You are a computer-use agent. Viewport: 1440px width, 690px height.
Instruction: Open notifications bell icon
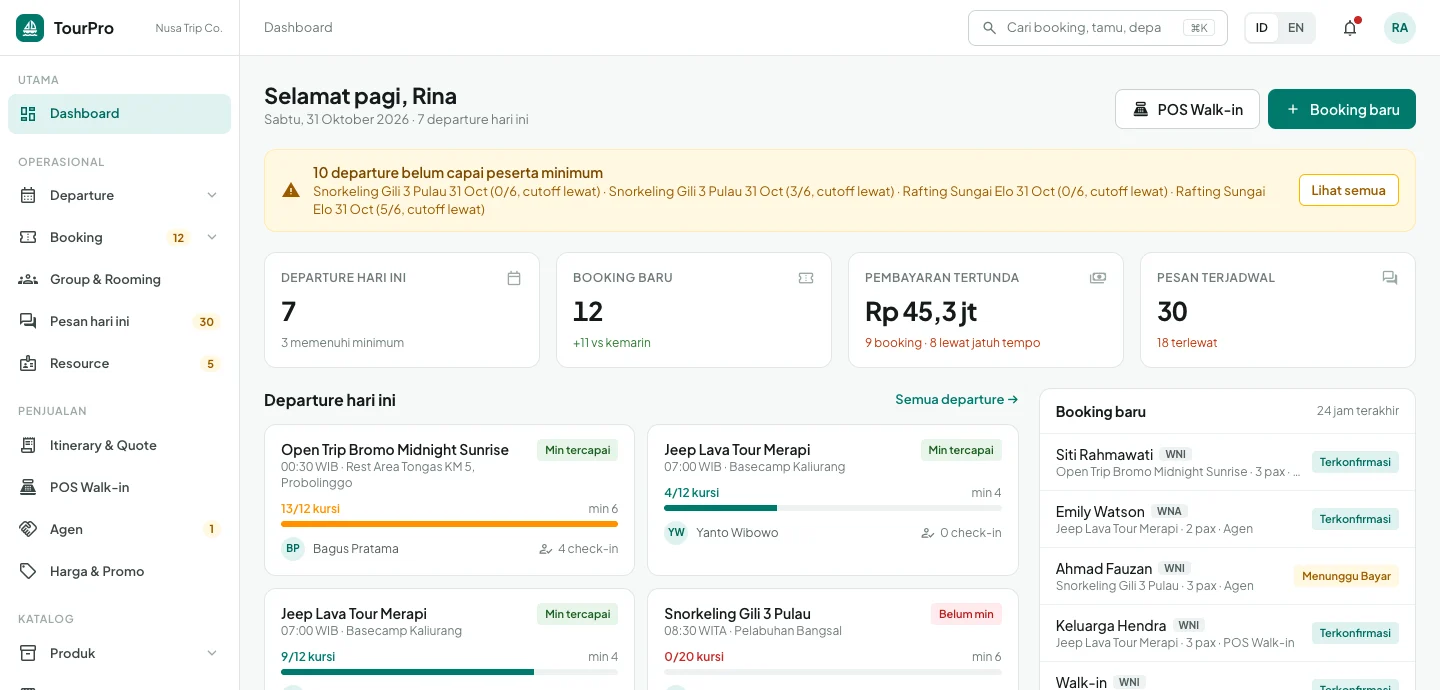tap(1350, 28)
